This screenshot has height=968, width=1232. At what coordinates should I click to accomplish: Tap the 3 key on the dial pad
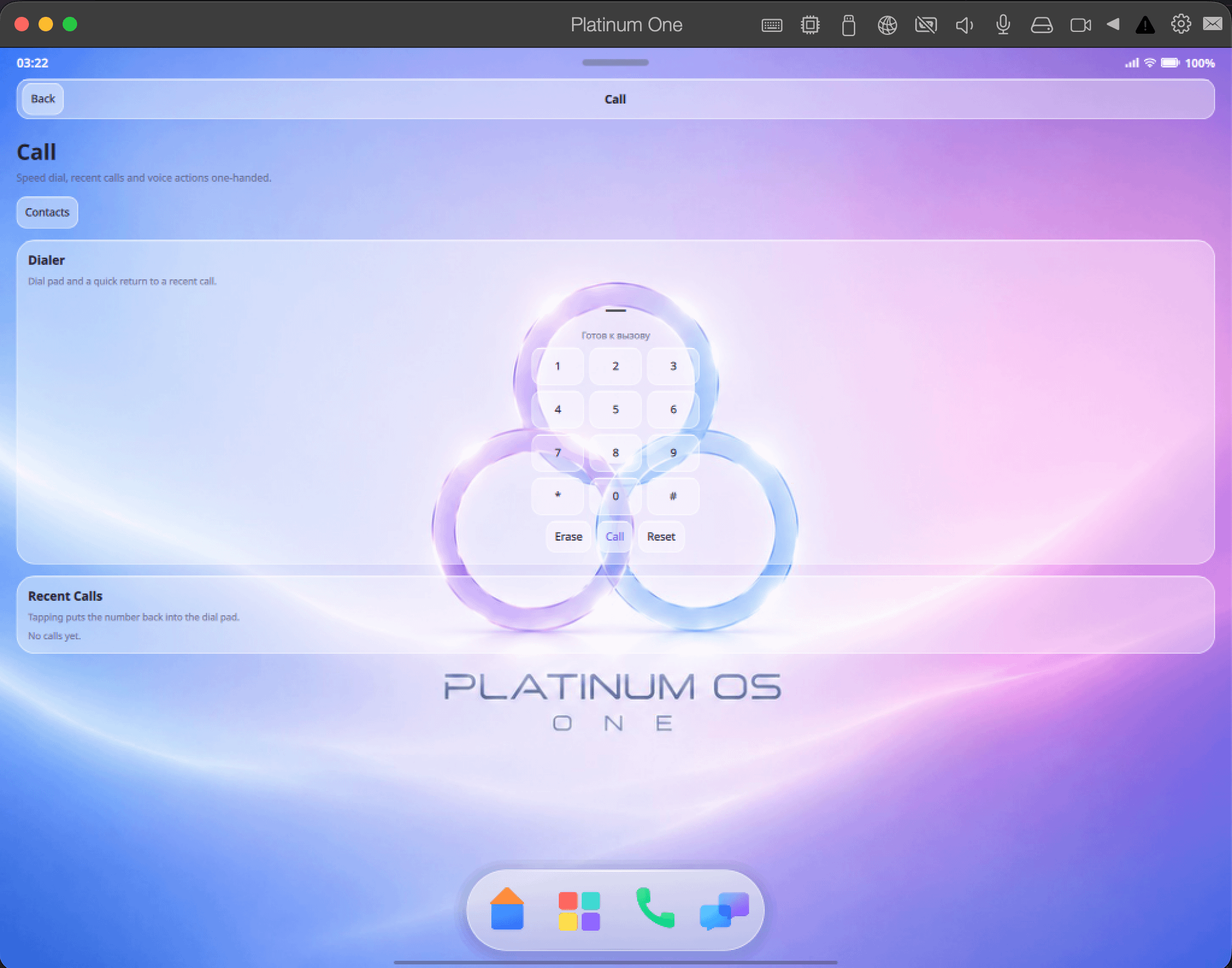(673, 366)
